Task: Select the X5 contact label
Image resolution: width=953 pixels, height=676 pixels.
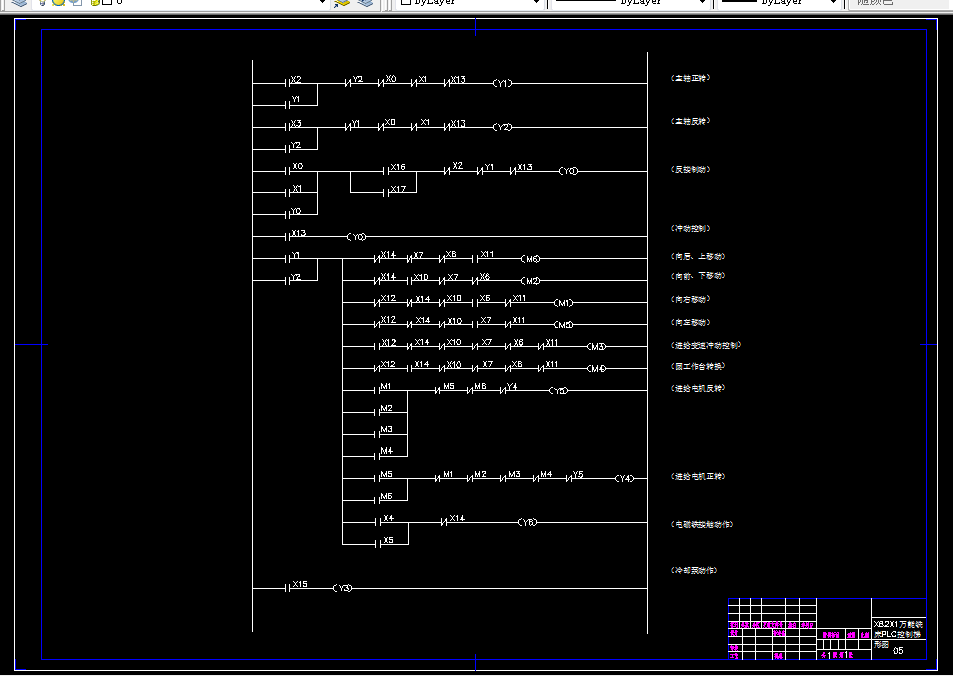Action: pyautogui.click(x=388, y=540)
